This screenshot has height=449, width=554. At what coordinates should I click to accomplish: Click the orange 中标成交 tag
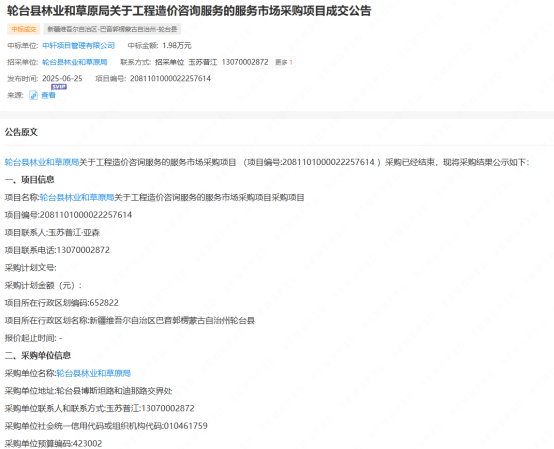tap(24, 29)
